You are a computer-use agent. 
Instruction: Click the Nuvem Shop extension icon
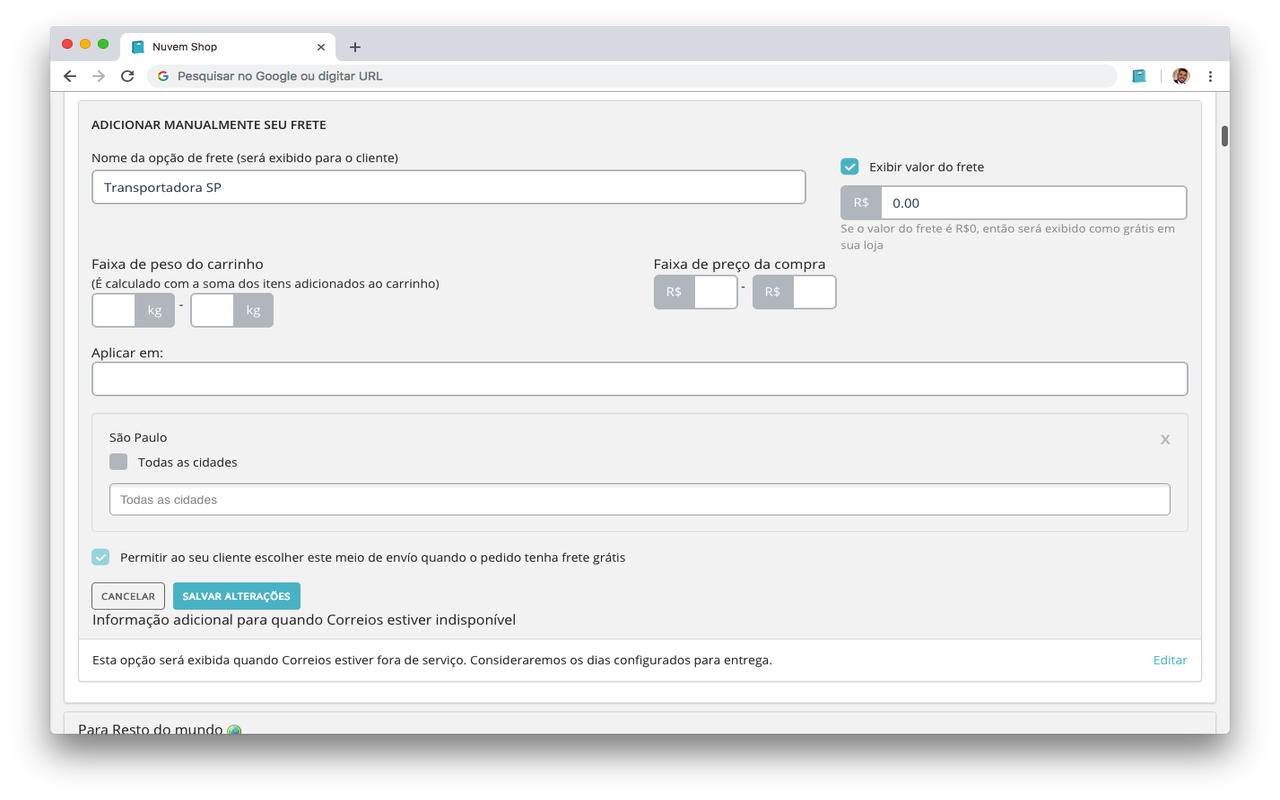tap(1139, 76)
